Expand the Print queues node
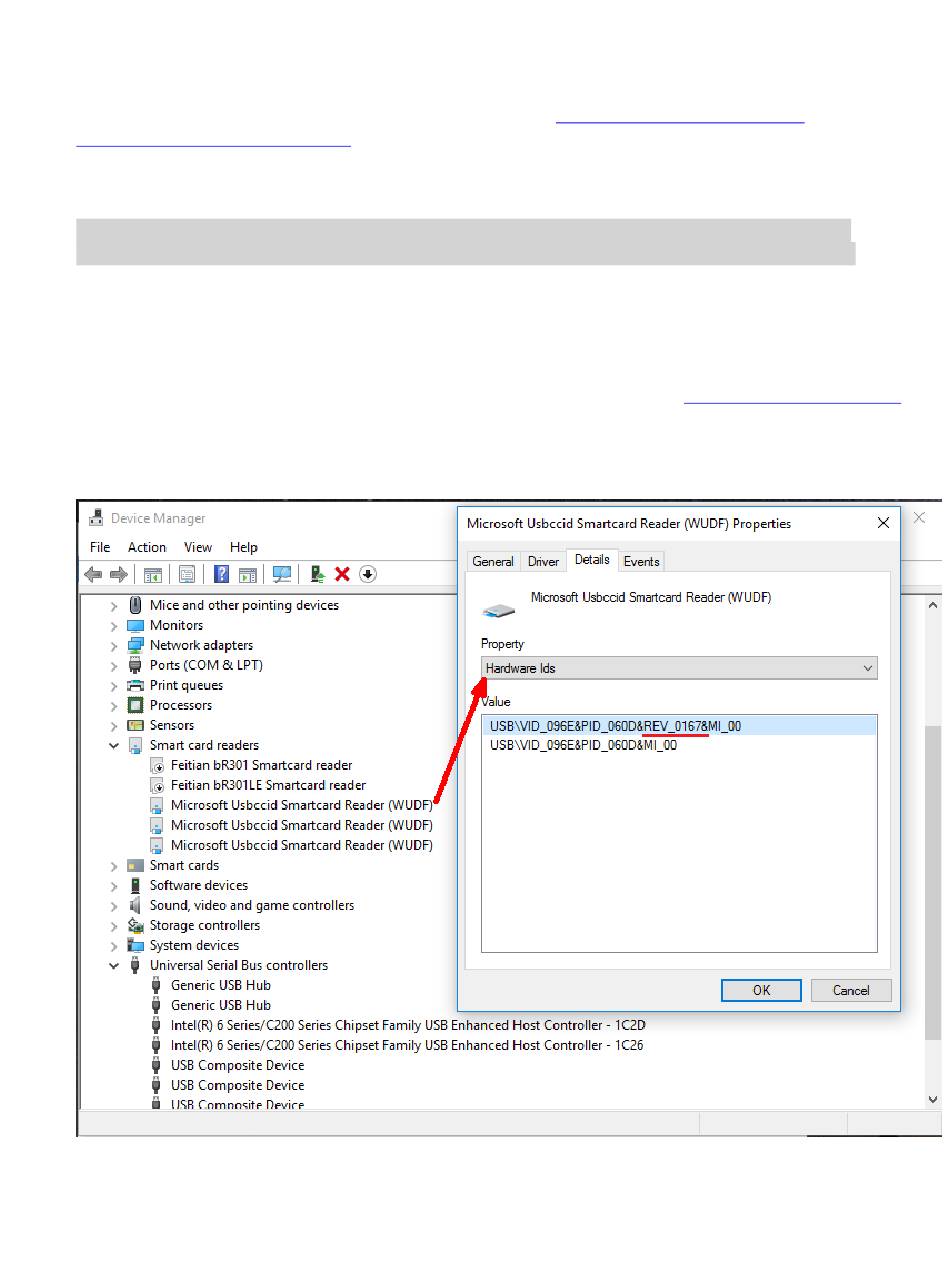The width and height of the screenshot is (950, 1284). coord(114,686)
